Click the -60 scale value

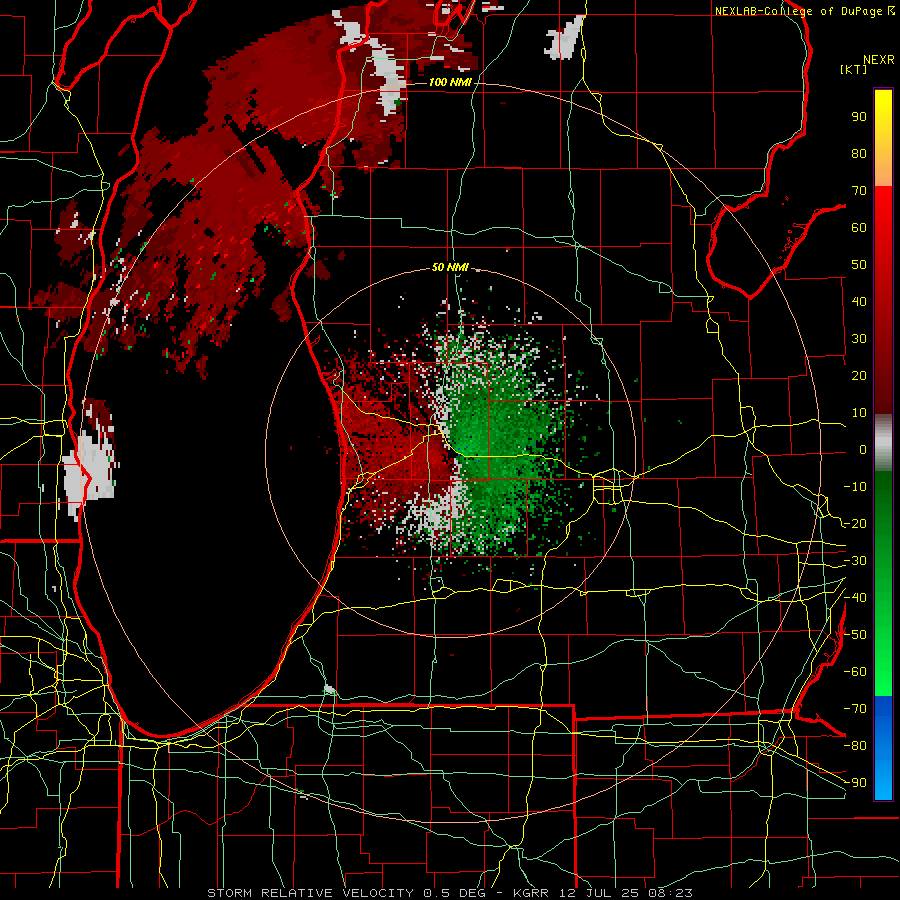(855, 672)
